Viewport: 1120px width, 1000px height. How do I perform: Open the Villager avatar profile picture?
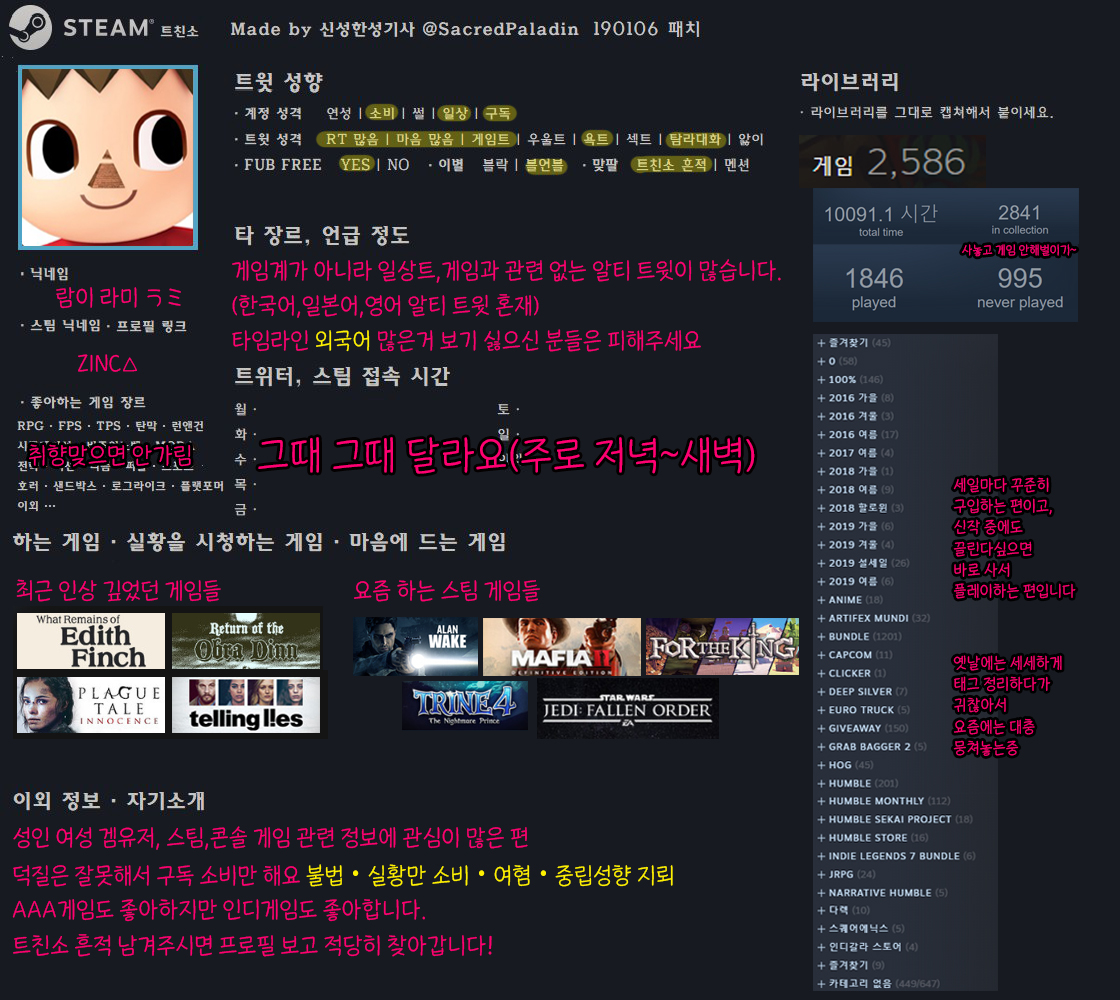click(108, 157)
